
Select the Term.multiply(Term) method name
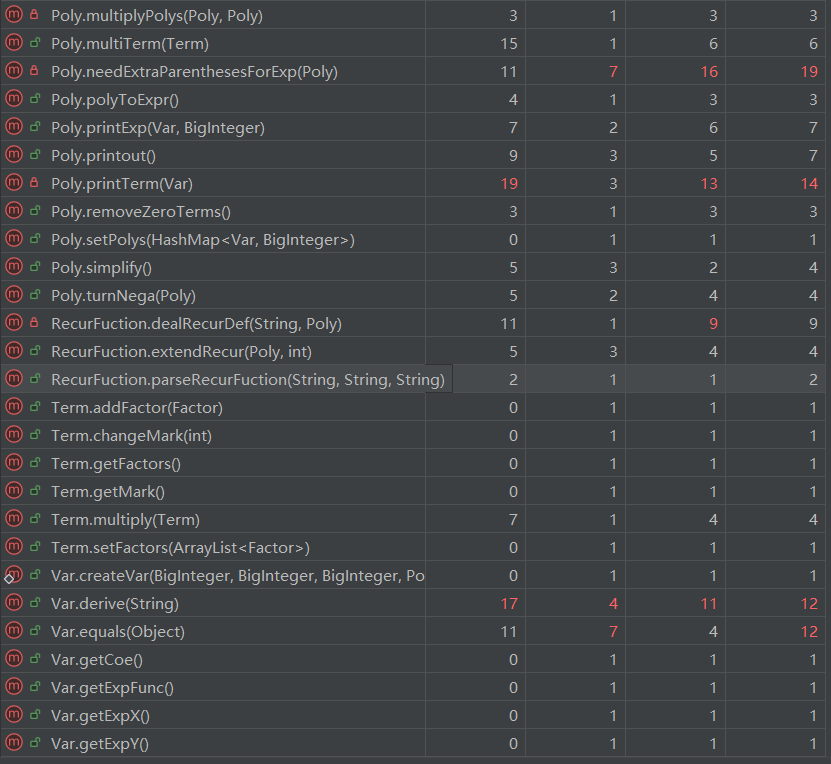(126, 520)
